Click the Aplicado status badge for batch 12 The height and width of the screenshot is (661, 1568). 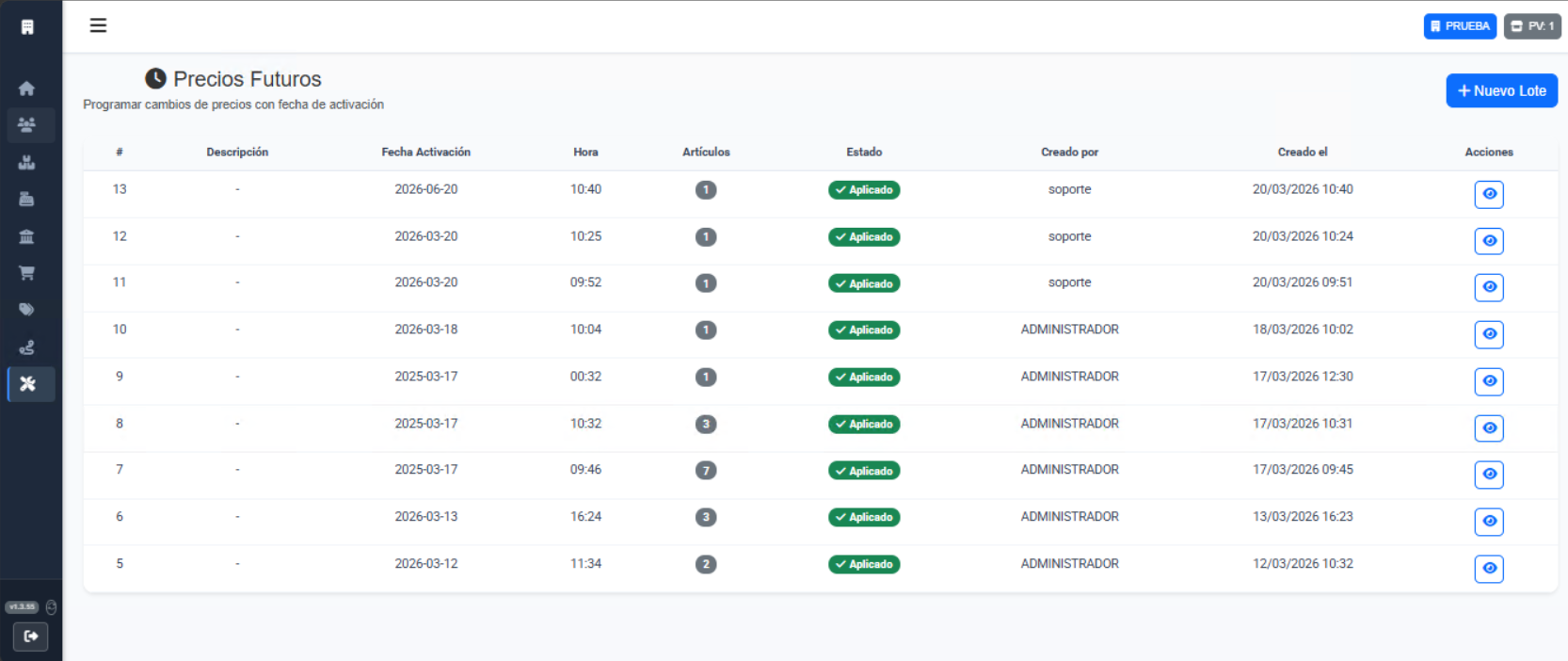click(863, 237)
